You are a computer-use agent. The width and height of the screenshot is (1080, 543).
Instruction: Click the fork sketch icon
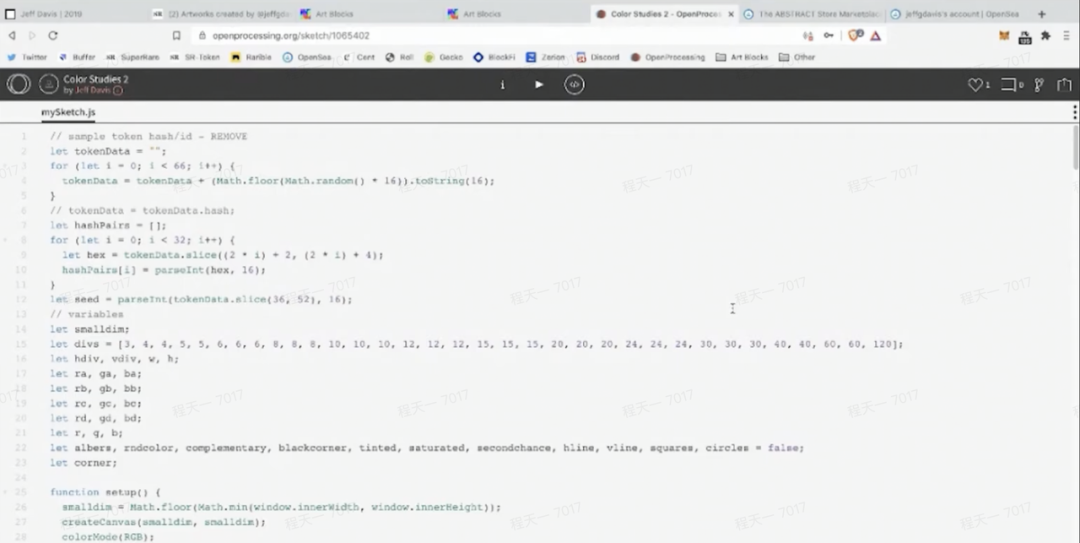(1039, 85)
